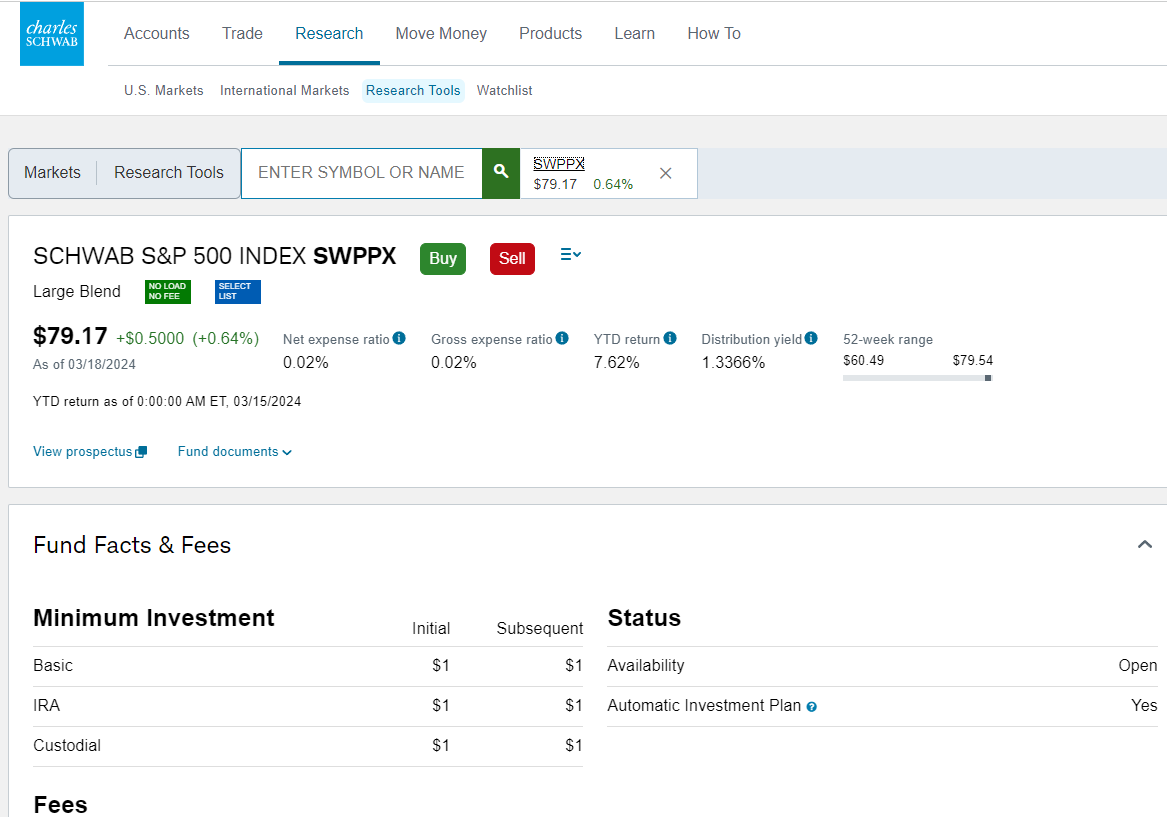
Task: Select the Research top navigation tab
Action: coord(329,33)
